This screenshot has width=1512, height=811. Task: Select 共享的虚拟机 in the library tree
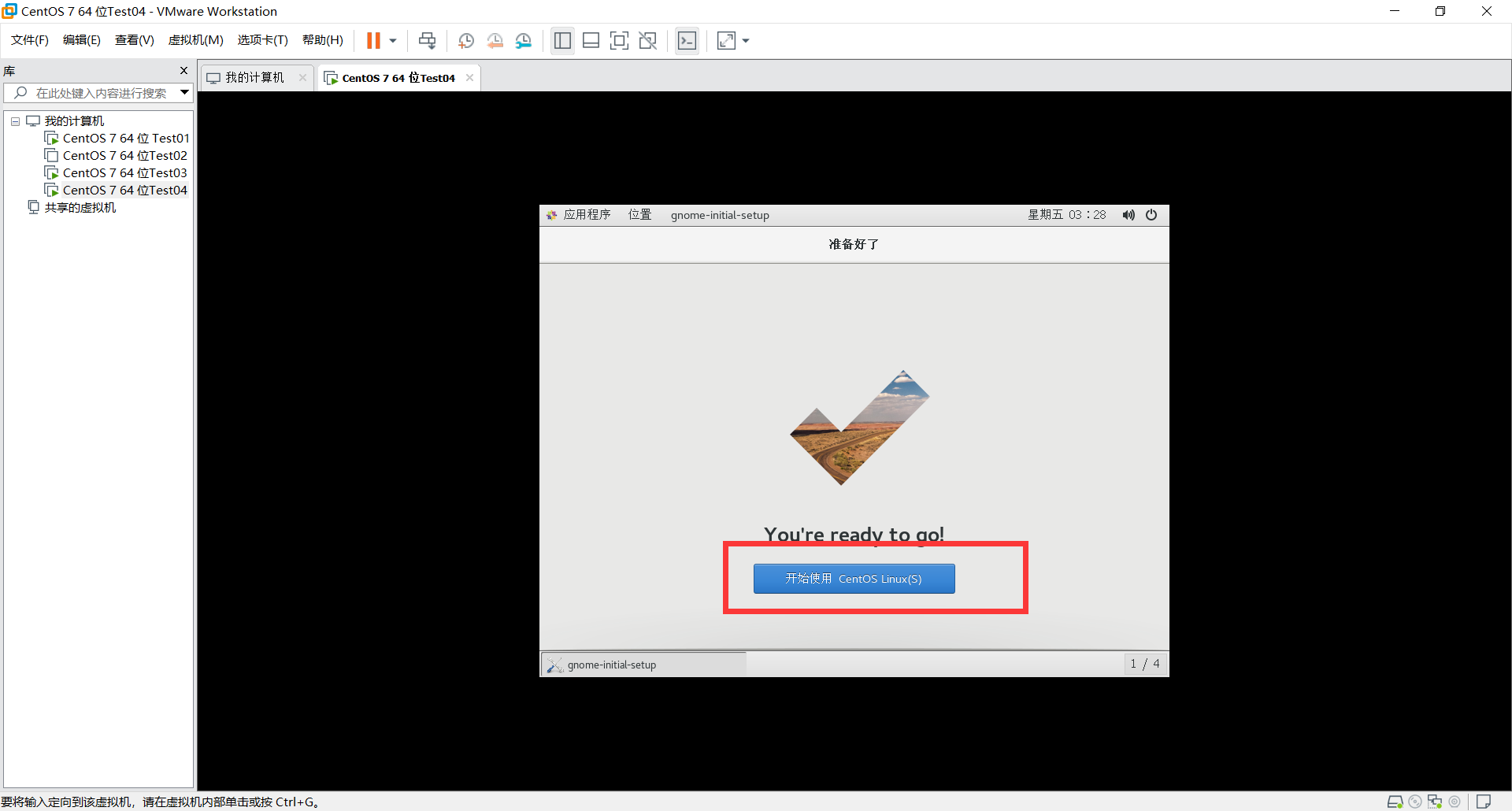80,208
